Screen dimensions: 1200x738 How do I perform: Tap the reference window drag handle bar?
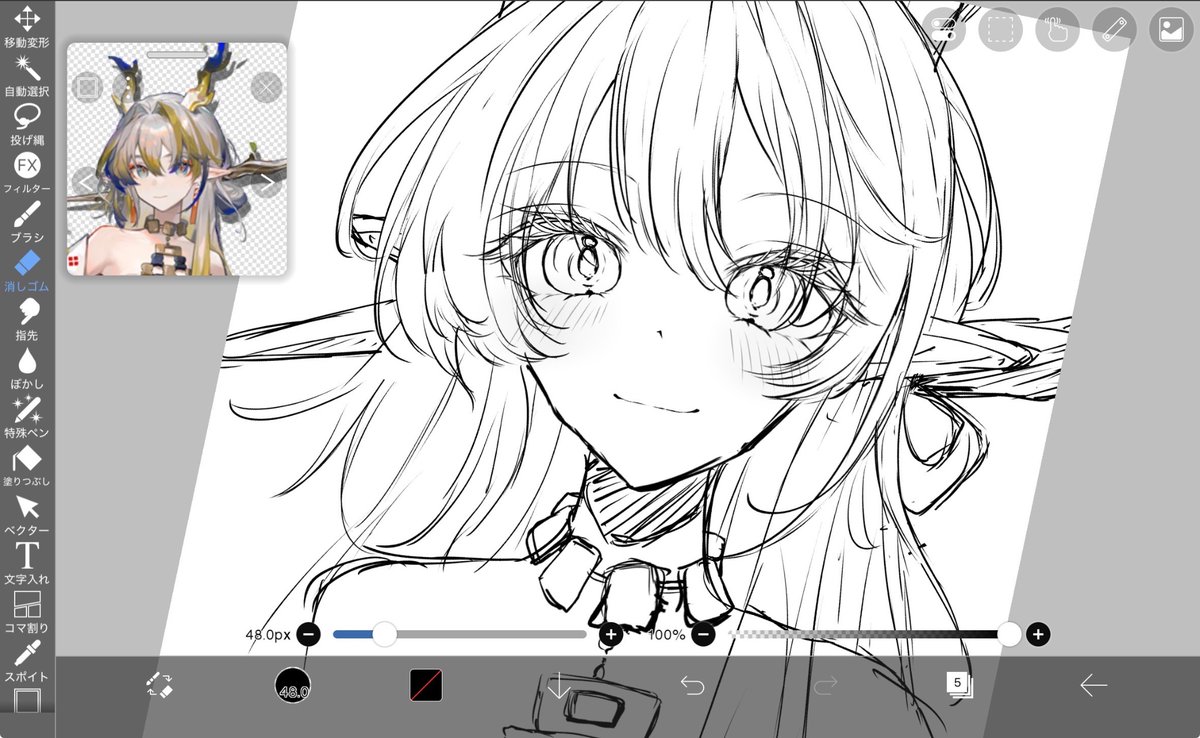[176, 53]
